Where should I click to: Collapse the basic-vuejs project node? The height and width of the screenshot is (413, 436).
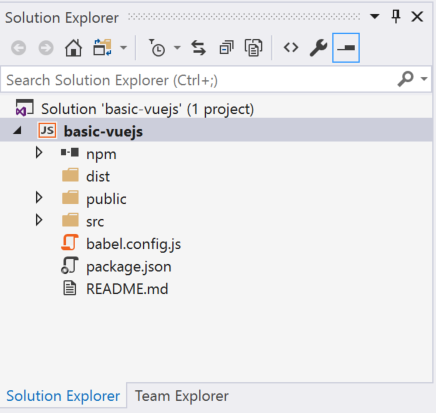tap(17, 131)
